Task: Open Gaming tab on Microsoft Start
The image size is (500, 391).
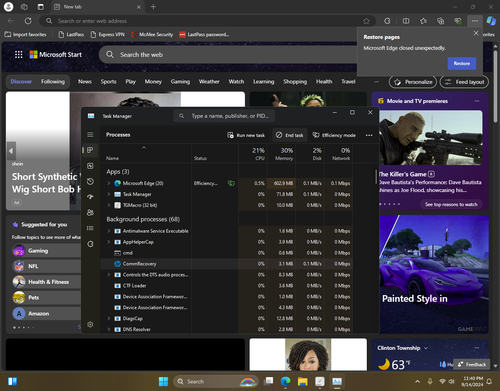Action: 180,82
